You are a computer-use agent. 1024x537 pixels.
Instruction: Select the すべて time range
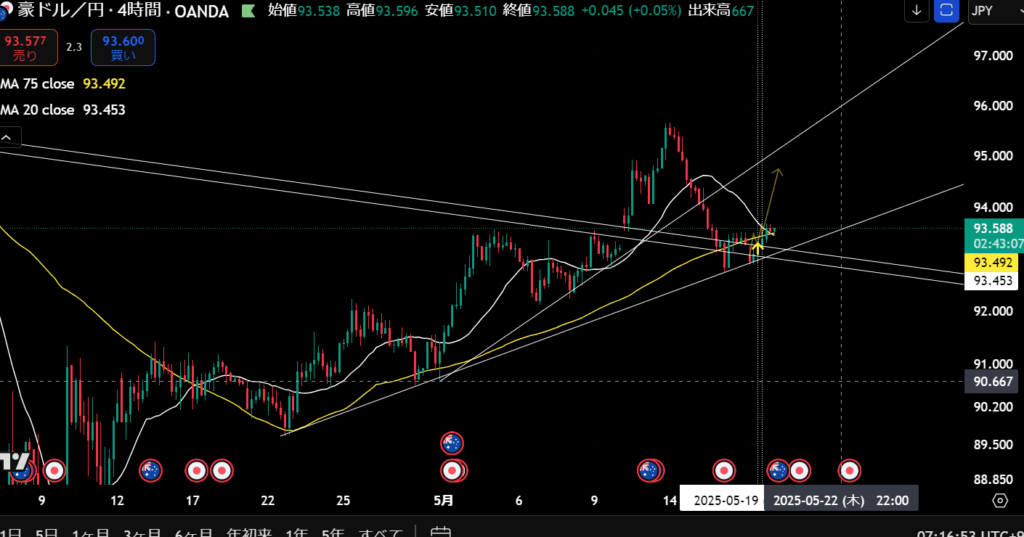click(380, 532)
